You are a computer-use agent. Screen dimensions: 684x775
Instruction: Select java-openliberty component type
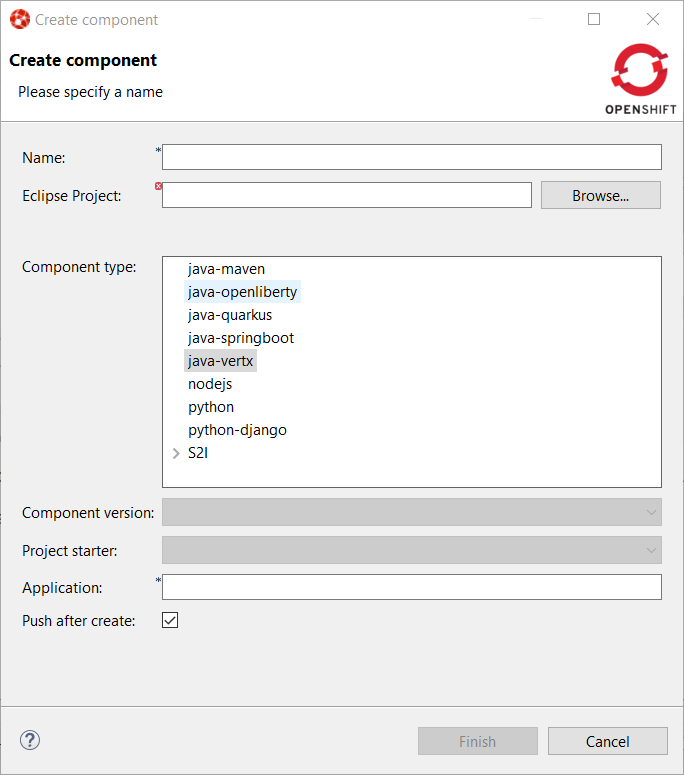coord(242,292)
